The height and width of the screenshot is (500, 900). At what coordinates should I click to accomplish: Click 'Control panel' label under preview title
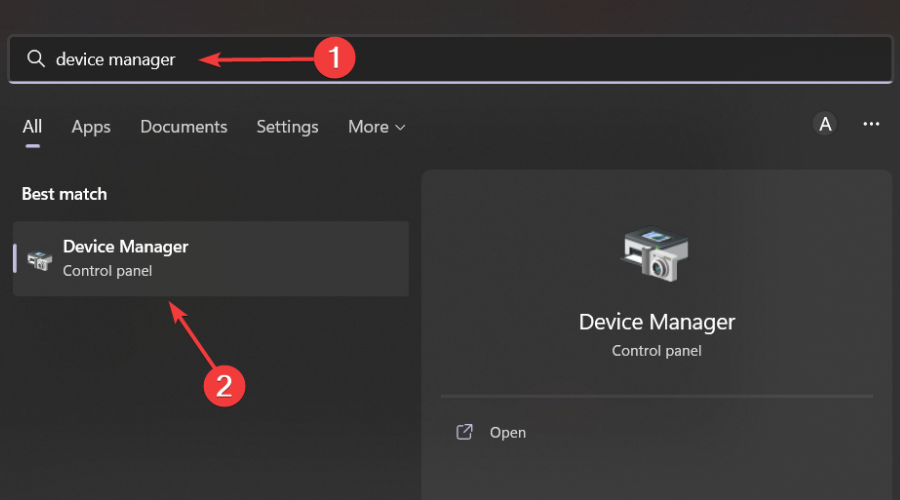[657, 351]
